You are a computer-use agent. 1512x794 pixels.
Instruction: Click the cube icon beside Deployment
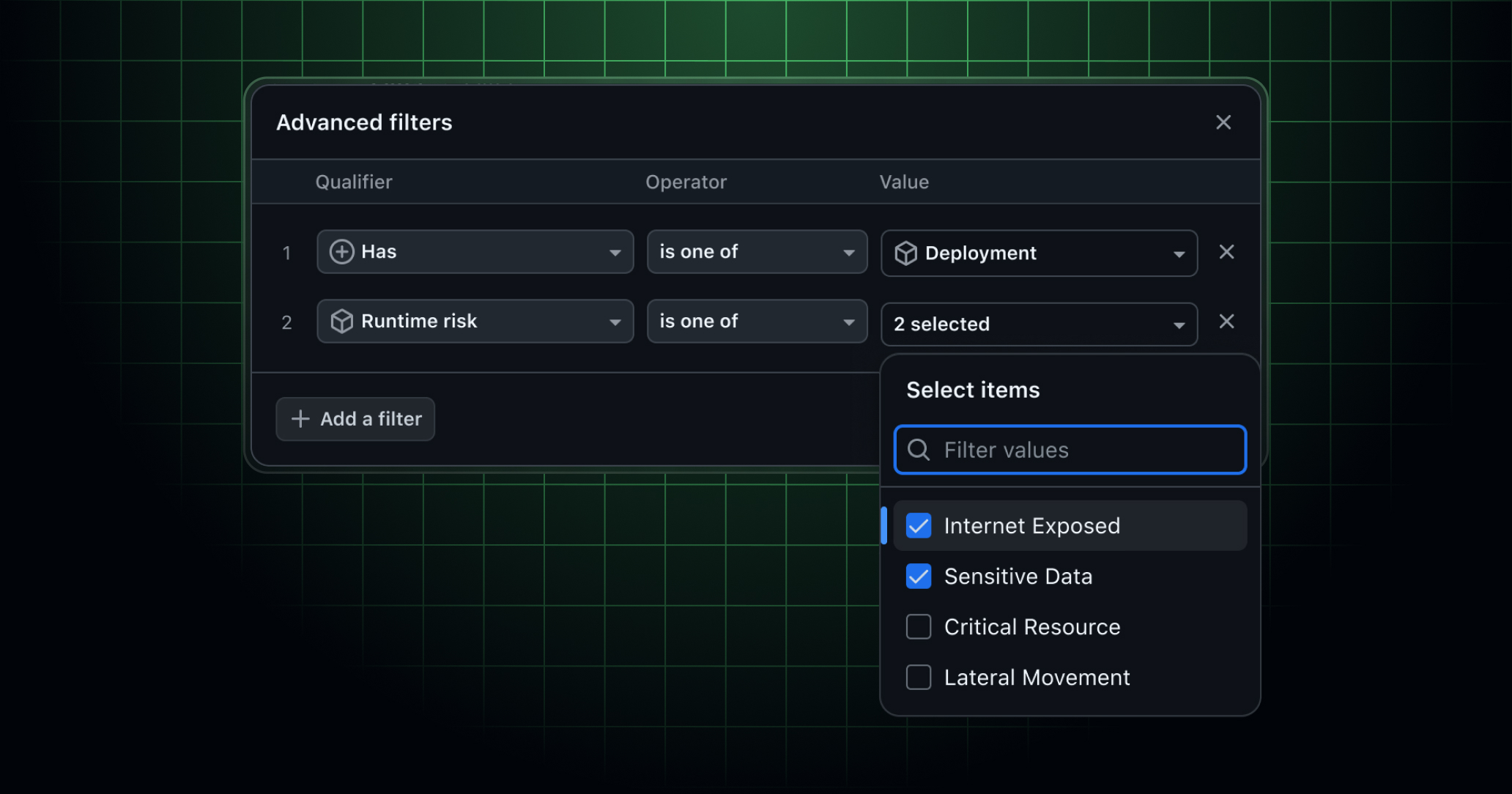[x=905, y=253]
